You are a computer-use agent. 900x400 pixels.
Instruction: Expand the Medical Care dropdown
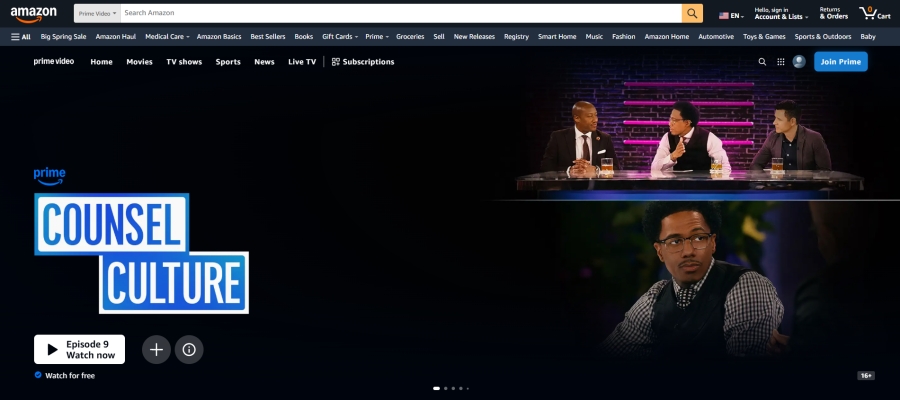(167, 37)
